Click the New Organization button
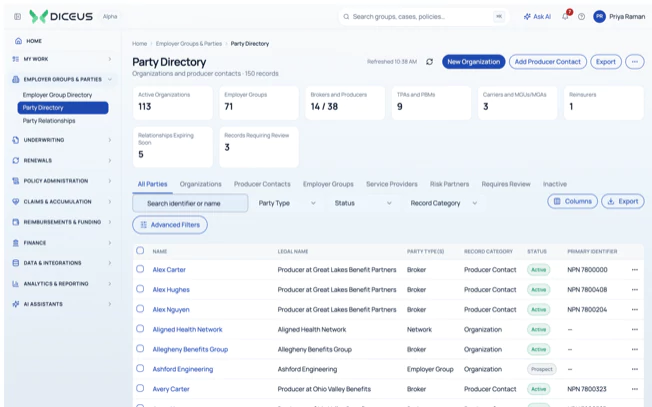This screenshot has width=652, height=407. (x=474, y=62)
